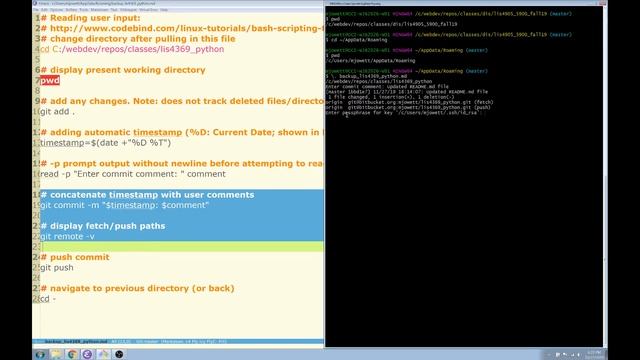
Task: Click the '# adding automatic timestamp' comment
Action: click(182, 132)
